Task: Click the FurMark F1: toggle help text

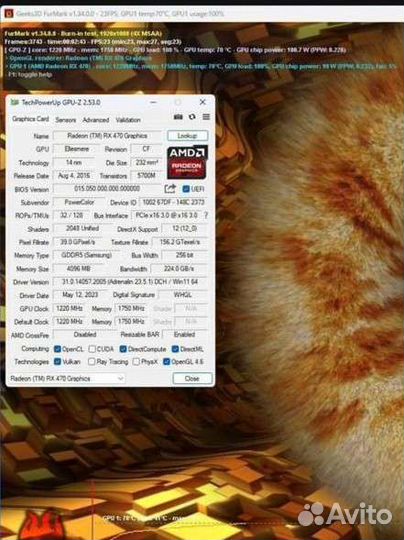Action: 30,74
